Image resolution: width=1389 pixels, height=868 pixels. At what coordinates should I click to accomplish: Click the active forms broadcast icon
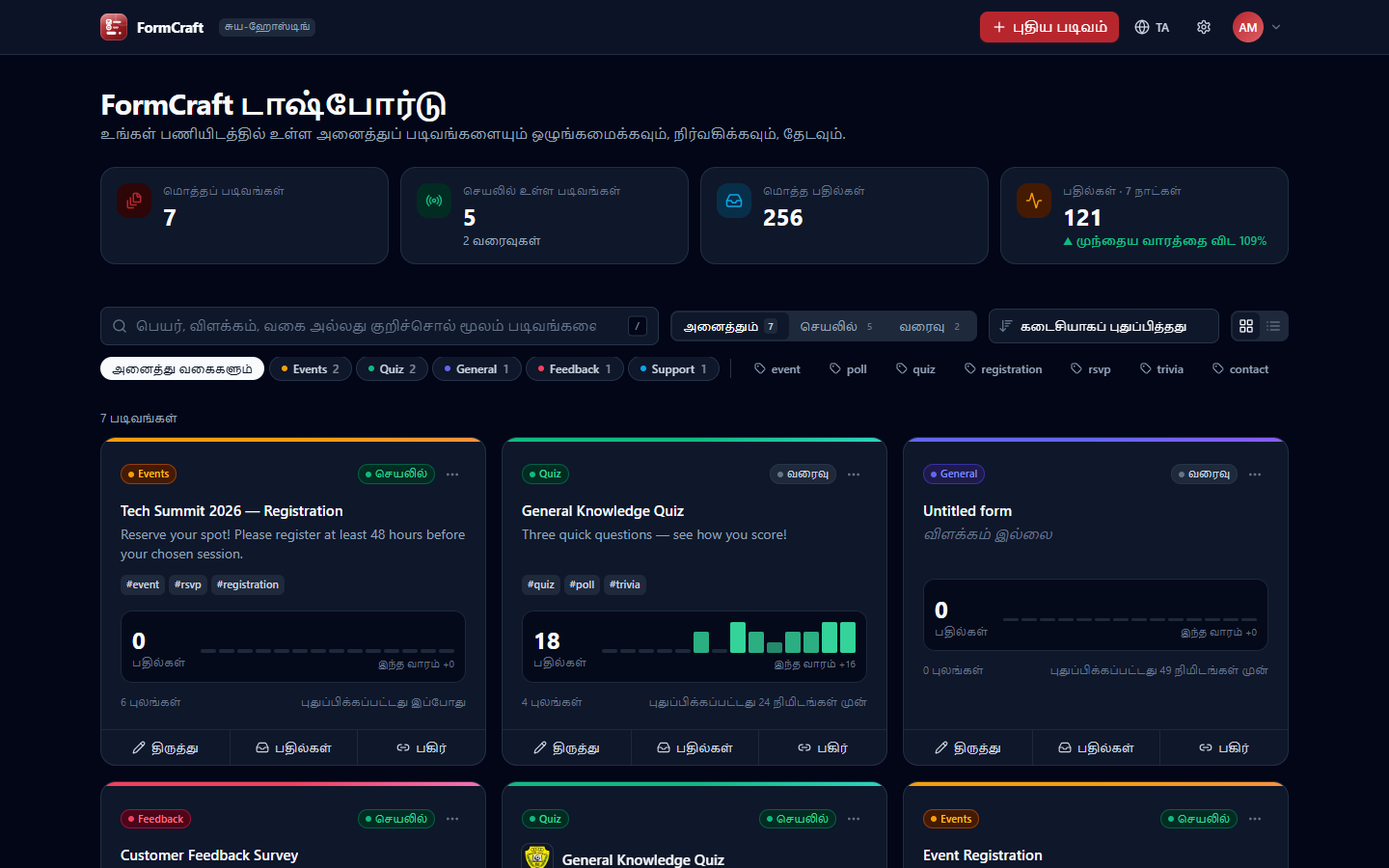(x=434, y=201)
